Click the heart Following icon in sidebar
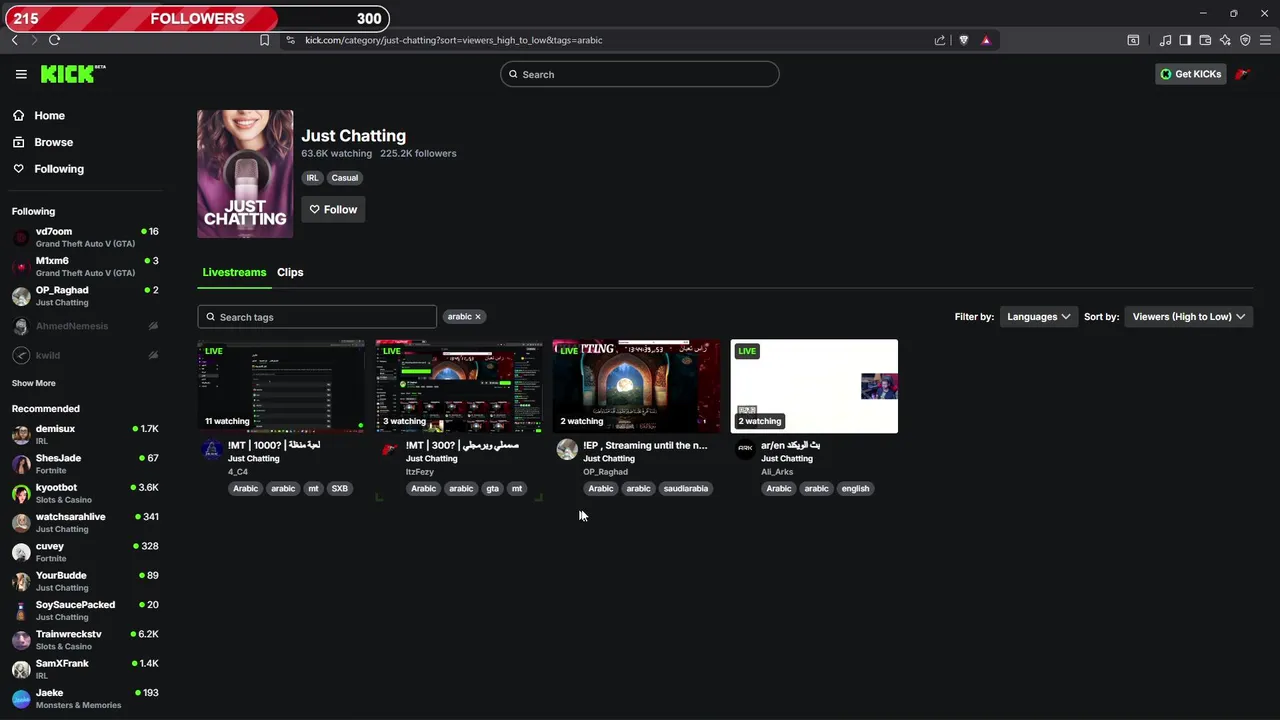Viewport: 1280px width, 720px height. (19, 169)
